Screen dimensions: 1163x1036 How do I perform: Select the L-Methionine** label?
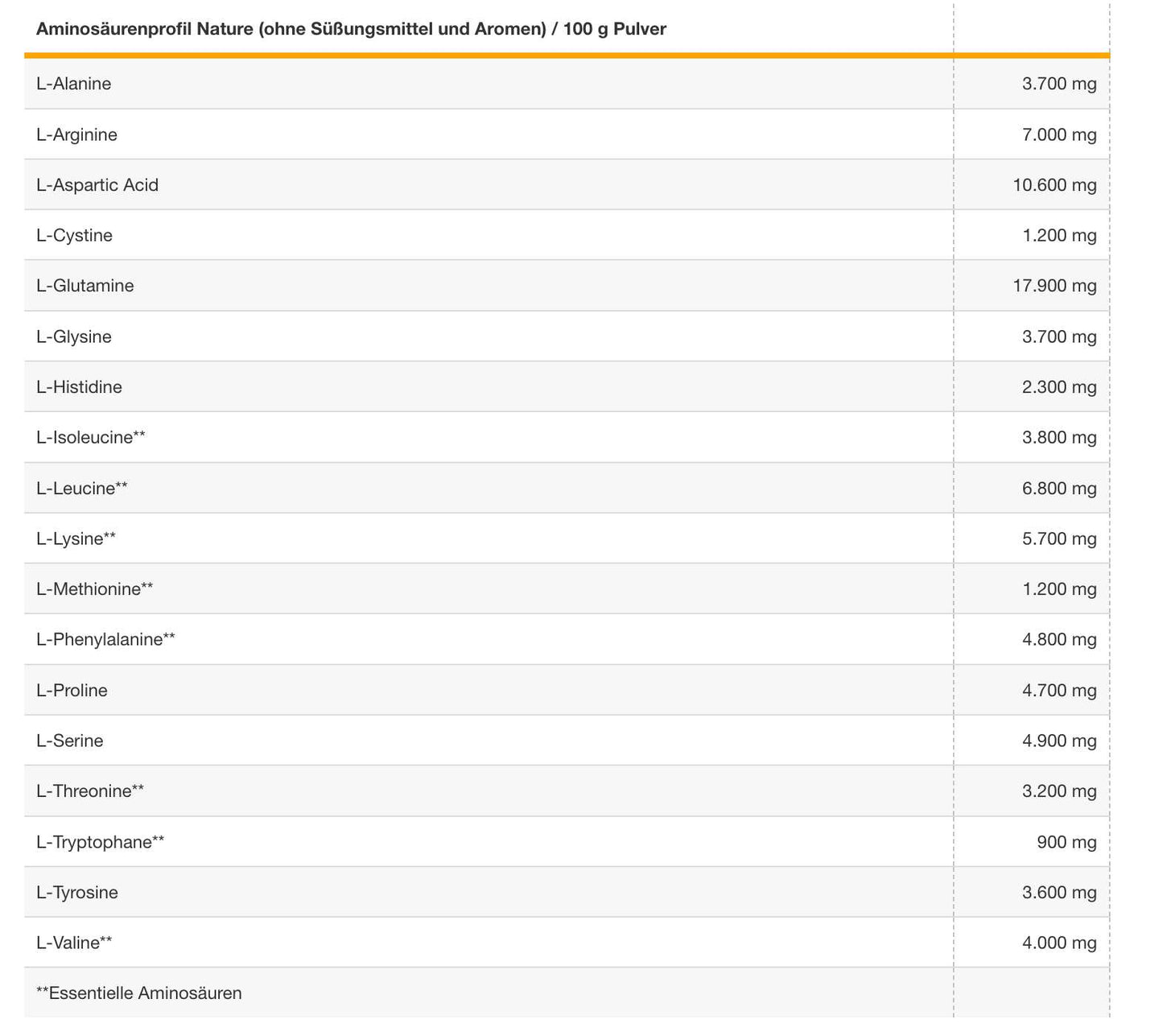pos(95,589)
